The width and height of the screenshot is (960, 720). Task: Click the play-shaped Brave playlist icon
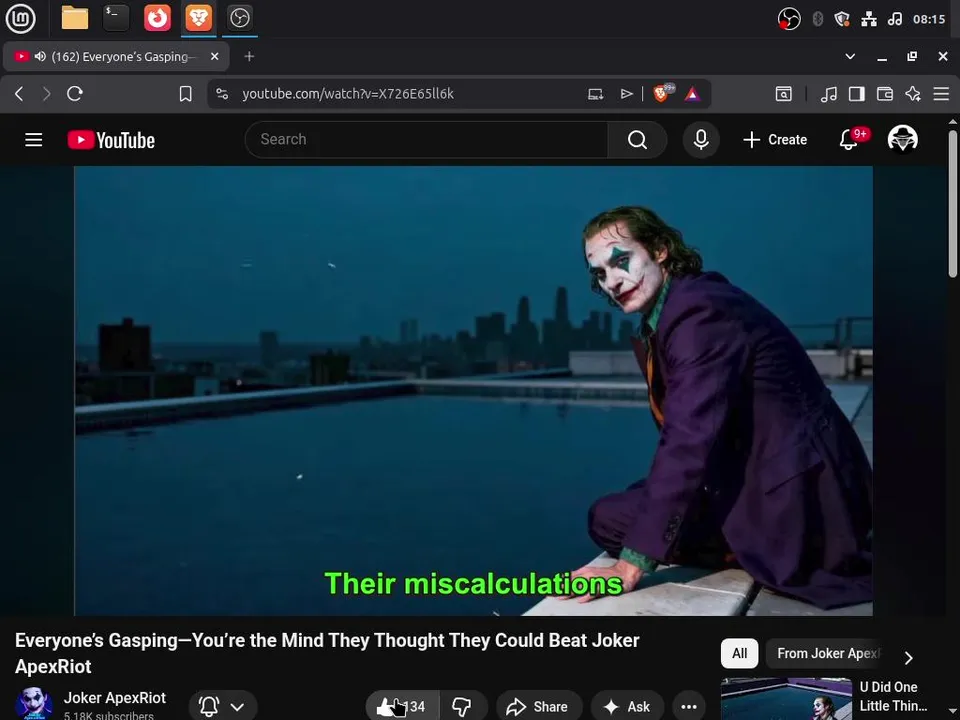(626, 94)
